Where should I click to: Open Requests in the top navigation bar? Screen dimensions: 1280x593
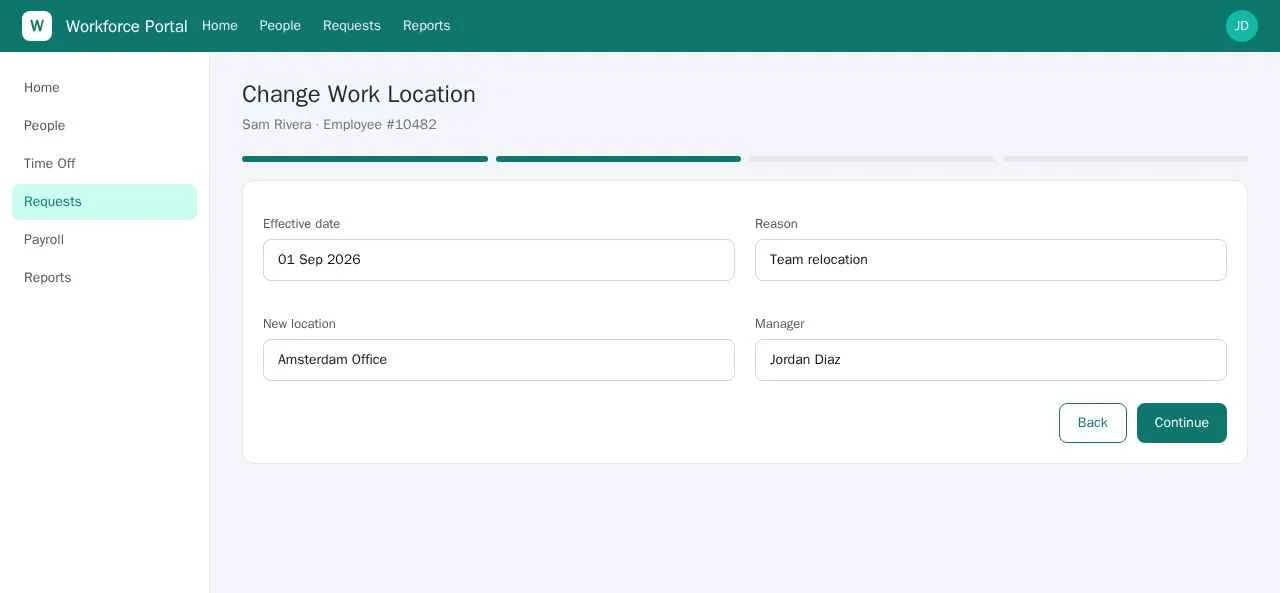(x=352, y=26)
